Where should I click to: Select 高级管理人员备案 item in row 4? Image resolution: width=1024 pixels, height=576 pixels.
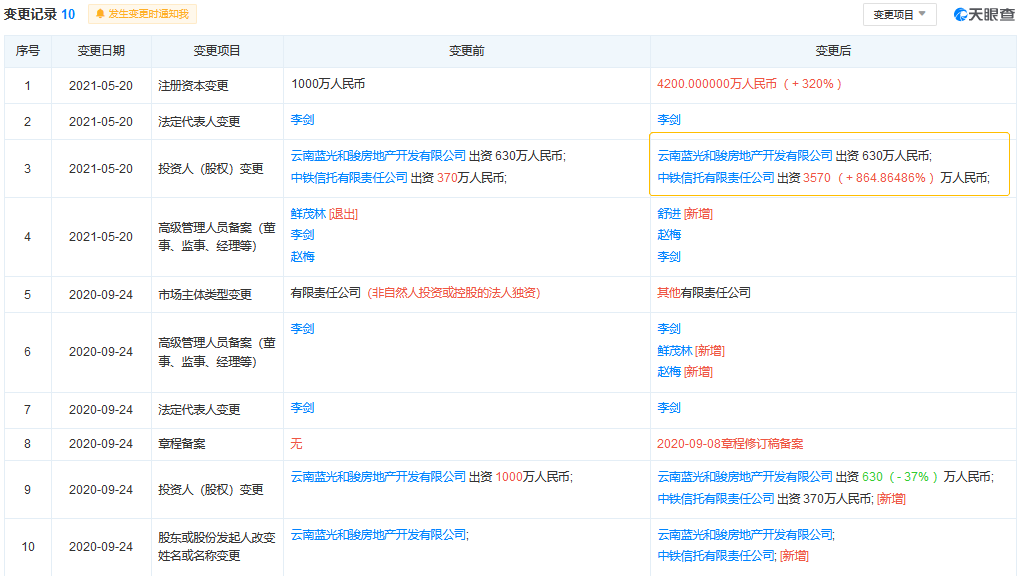point(217,236)
